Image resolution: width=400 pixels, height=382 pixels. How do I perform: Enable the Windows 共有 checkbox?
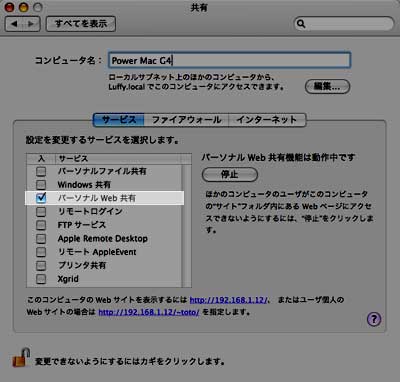41,185
